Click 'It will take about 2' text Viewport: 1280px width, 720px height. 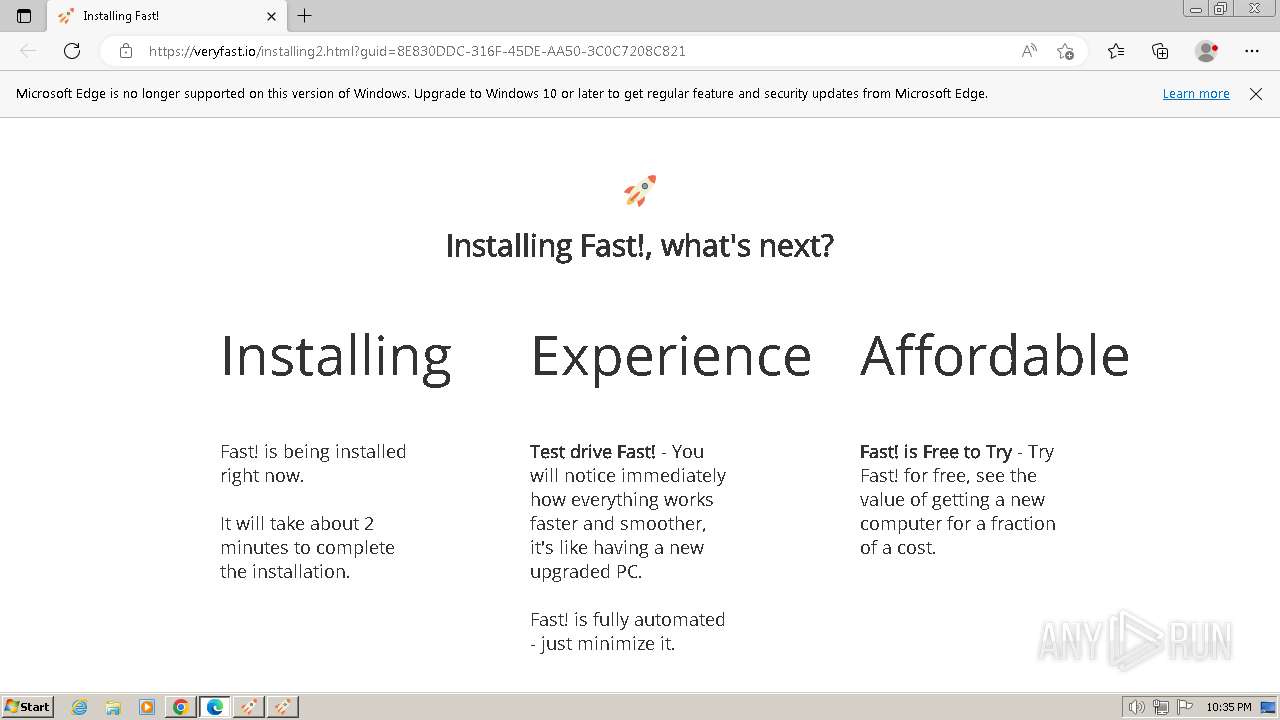tap(297, 523)
